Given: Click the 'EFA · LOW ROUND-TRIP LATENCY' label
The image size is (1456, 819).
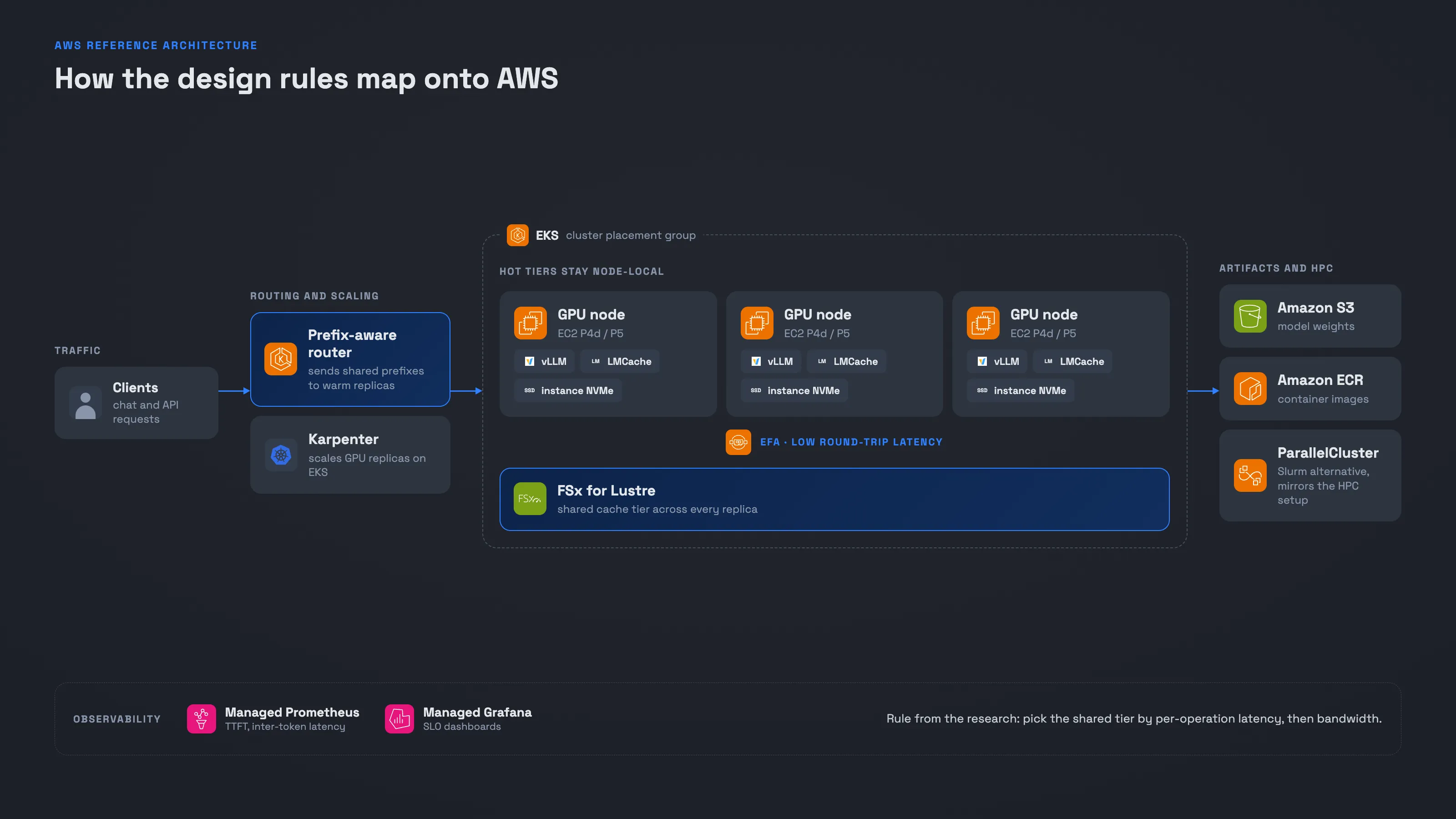Looking at the screenshot, I should [x=851, y=442].
